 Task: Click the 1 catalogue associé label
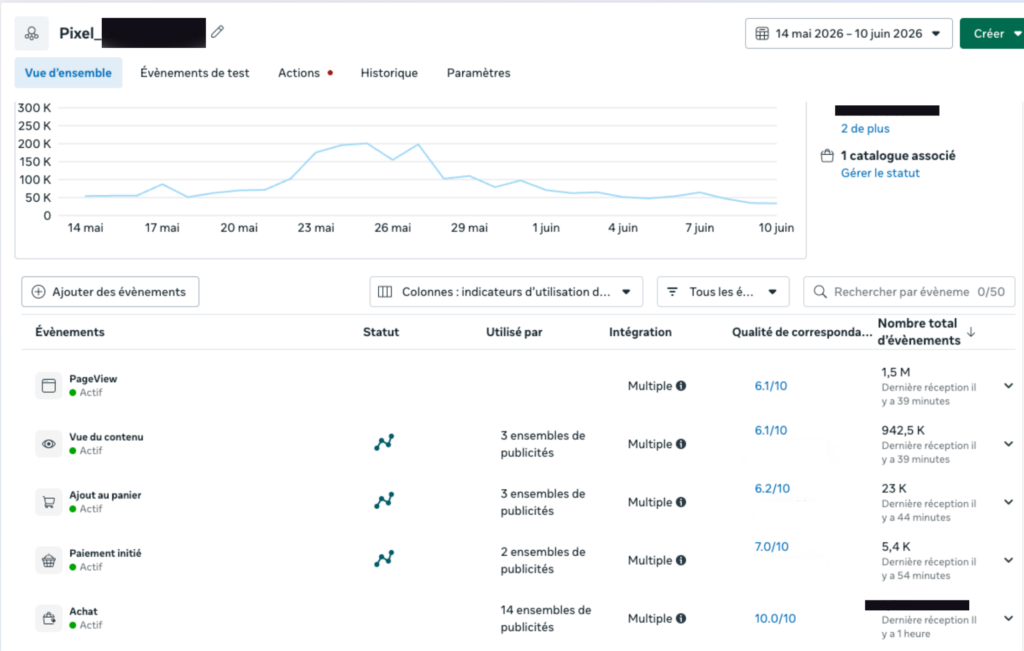pyautogui.click(x=898, y=155)
